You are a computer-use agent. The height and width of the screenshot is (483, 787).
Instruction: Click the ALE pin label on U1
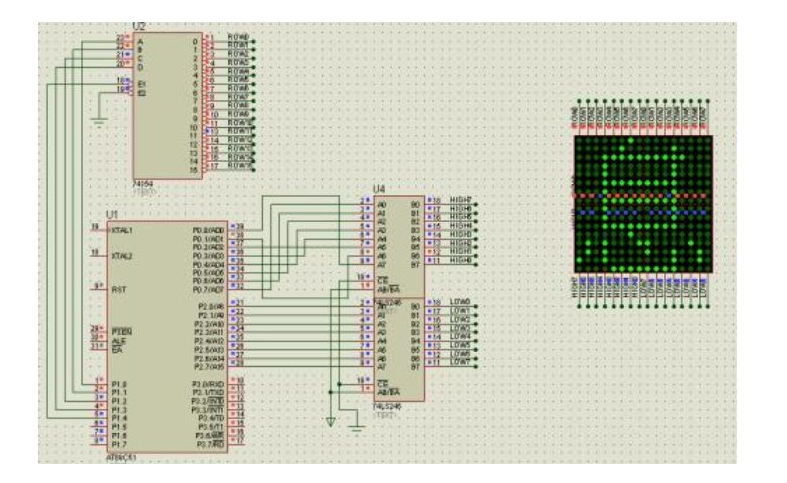tap(118, 340)
